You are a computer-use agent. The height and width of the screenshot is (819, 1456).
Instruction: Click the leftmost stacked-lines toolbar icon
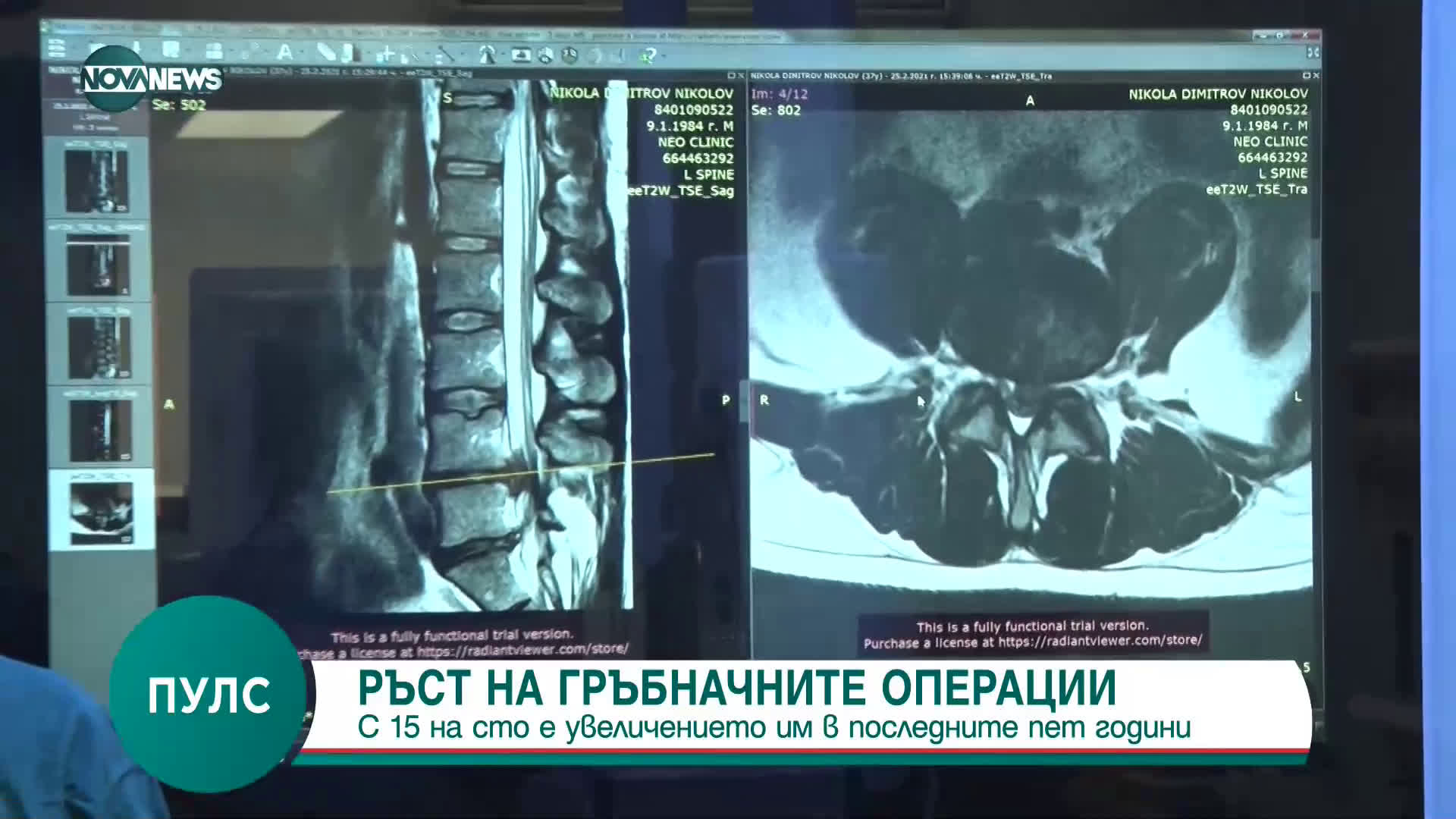pos(57,49)
